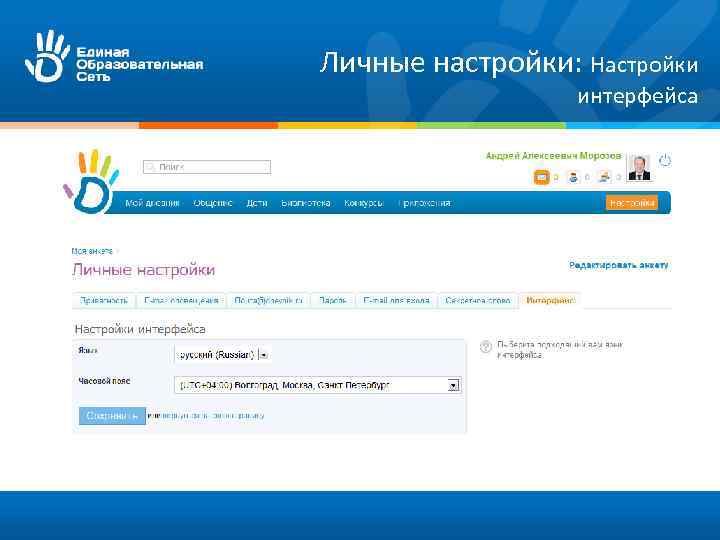Open the messages envelope icon

point(541,177)
